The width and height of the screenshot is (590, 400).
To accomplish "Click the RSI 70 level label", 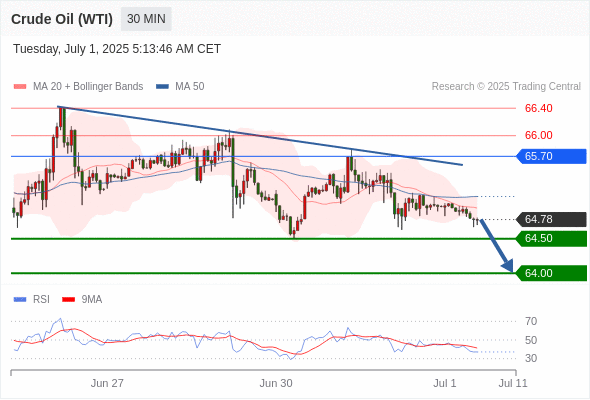I will click(531, 321).
